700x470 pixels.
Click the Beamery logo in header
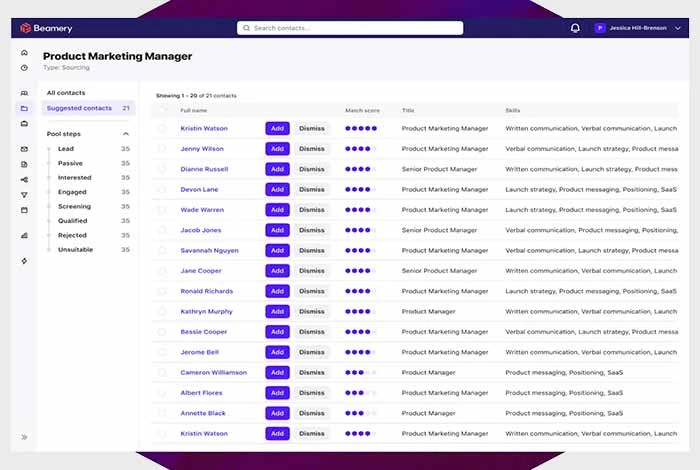tap(47, 28)
